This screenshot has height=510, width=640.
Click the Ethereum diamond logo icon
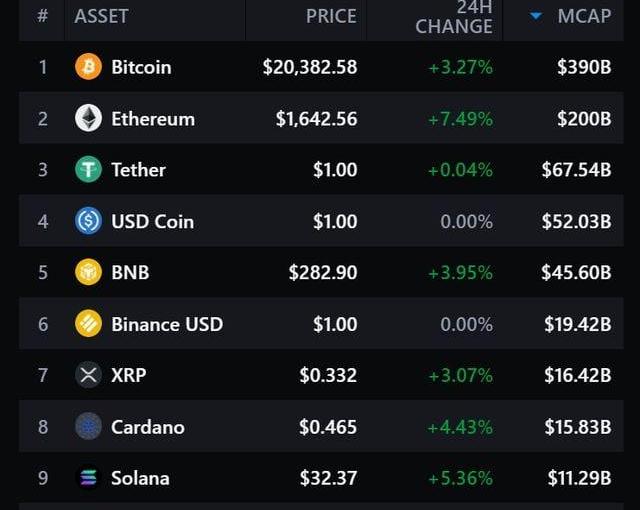(x=88, y=118)
